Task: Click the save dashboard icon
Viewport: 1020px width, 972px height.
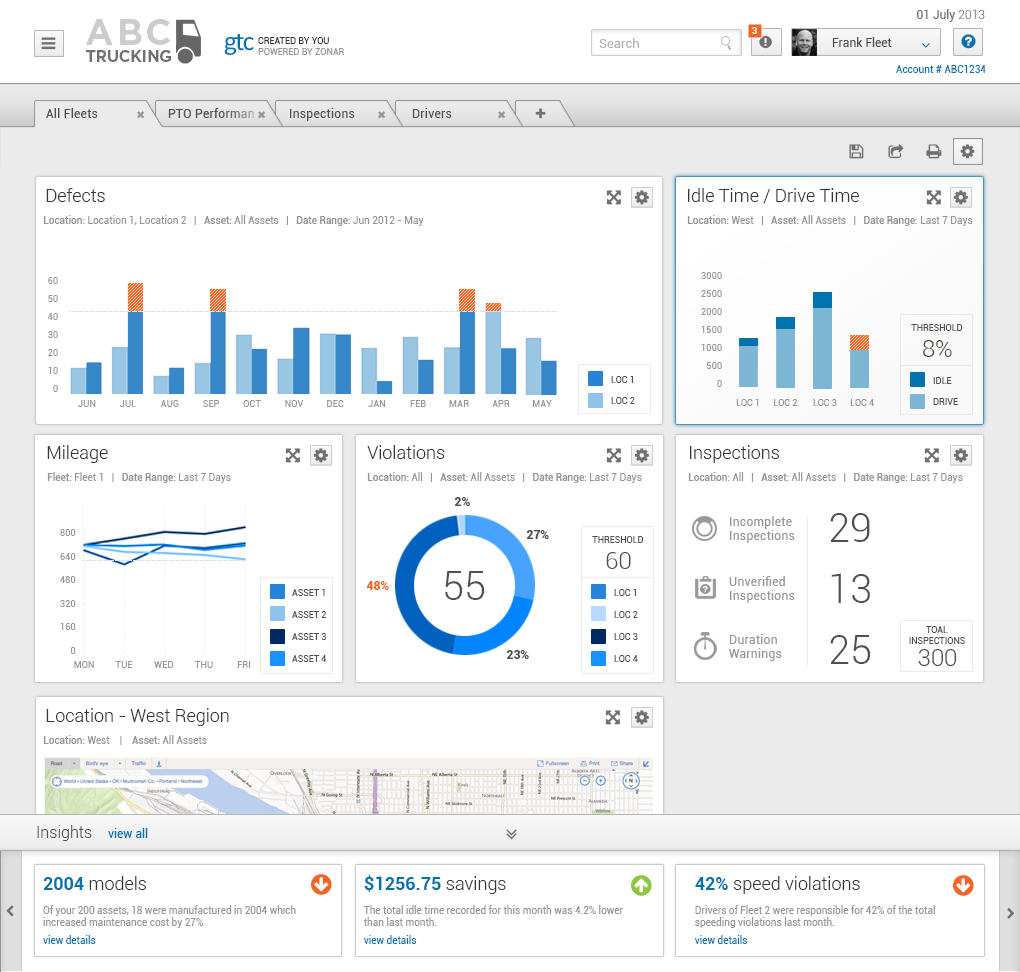Action: [x=856, y=151]
